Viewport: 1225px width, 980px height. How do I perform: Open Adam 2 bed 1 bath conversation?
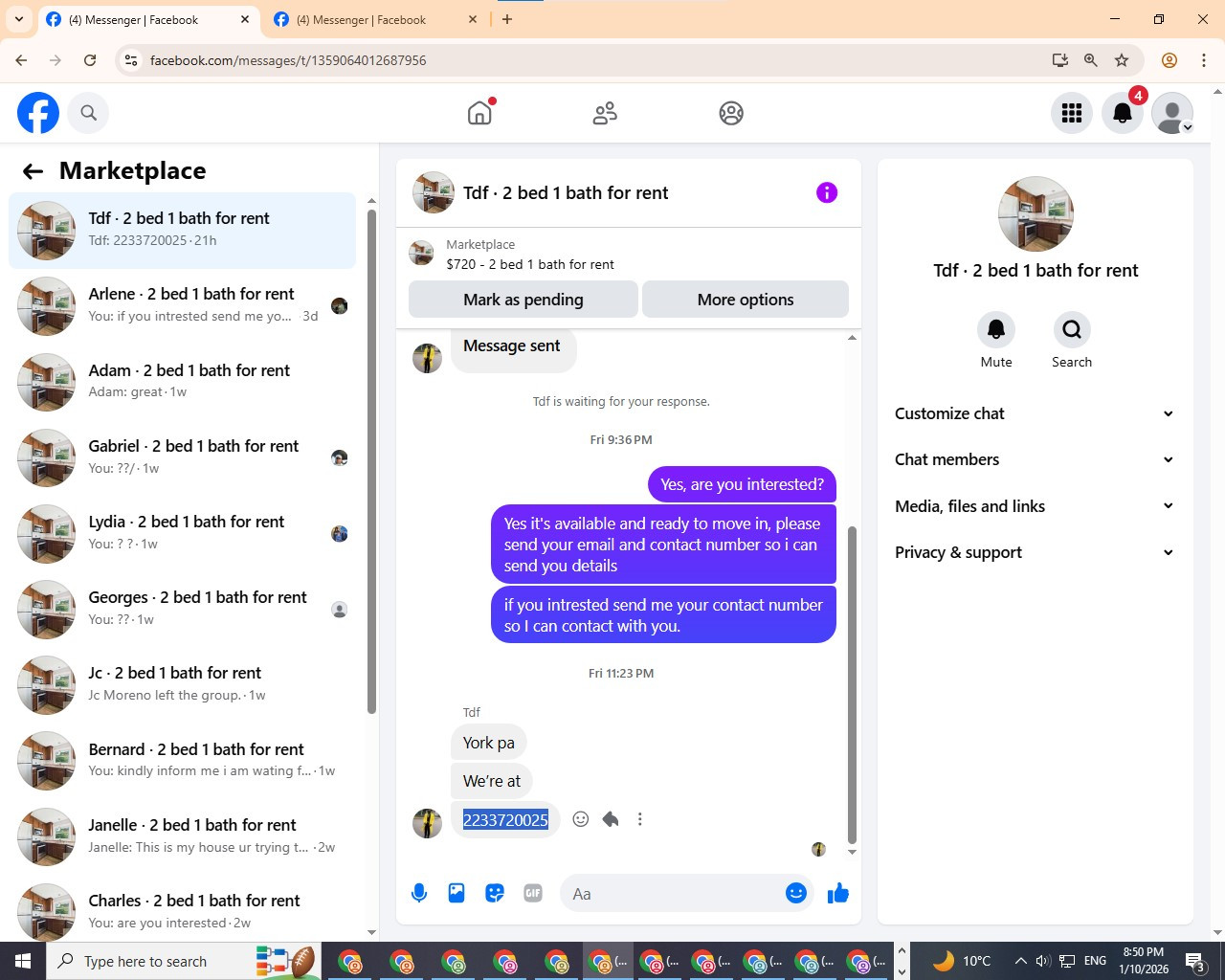[x=182, y=382]
